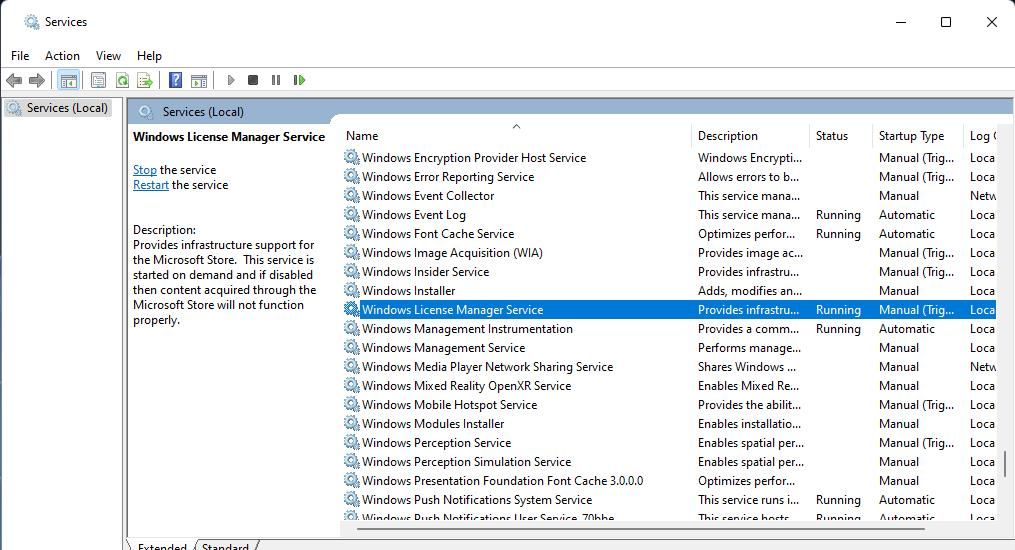Click 'Performs manage...' description cell
Image resolution: width=1015 pixels, height=550 pixels.
coord(749,347)
